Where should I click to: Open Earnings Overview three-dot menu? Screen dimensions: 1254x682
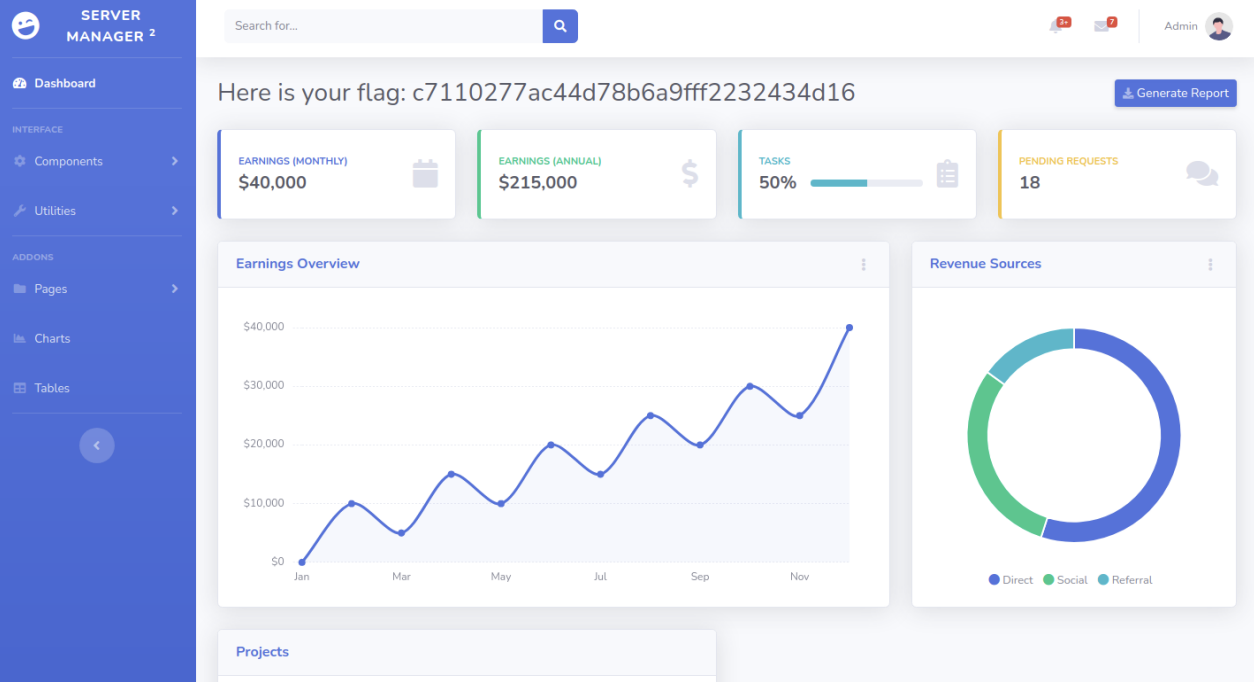(x=863, y=265)
